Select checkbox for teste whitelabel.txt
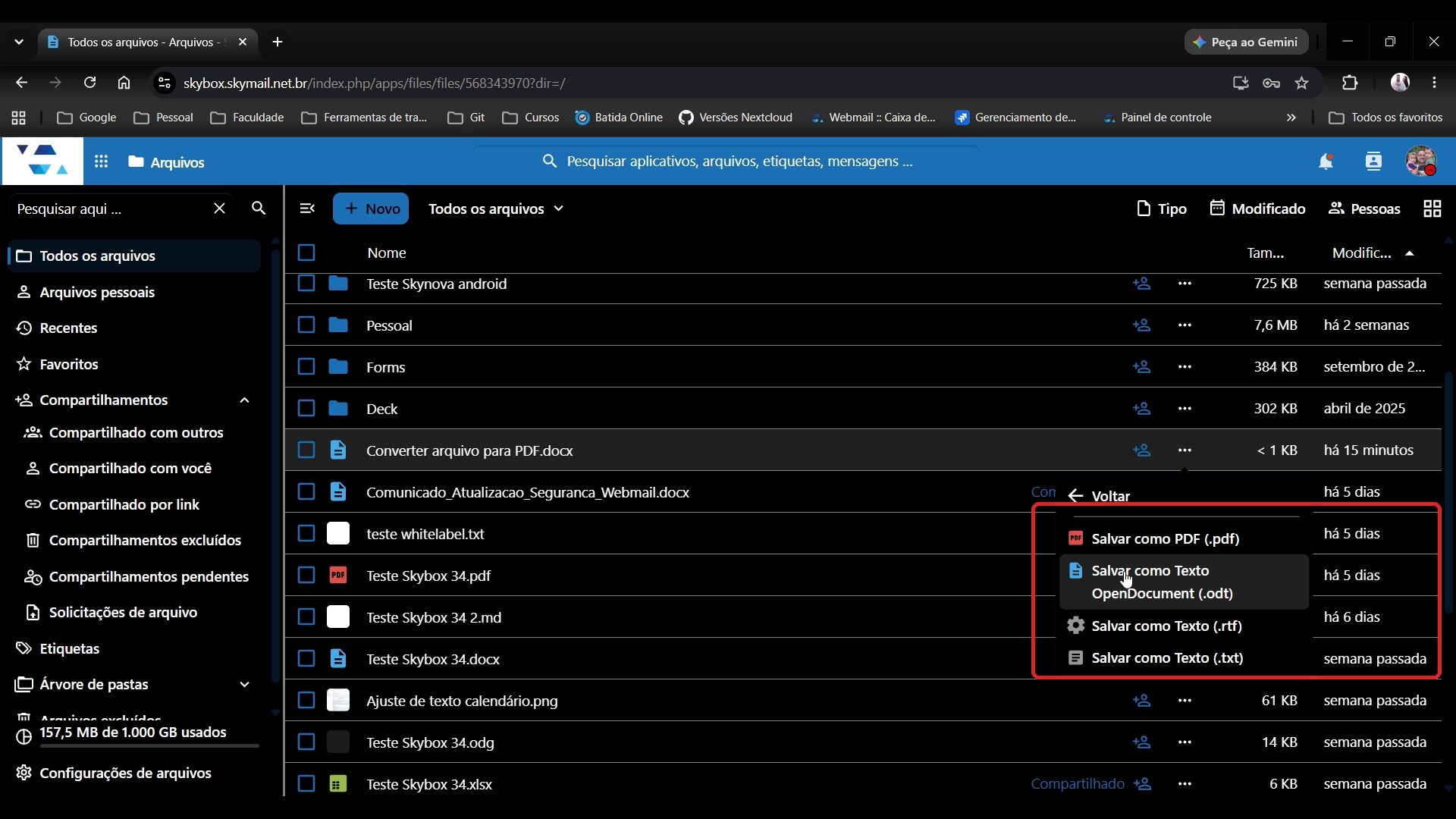 point(306,534)
